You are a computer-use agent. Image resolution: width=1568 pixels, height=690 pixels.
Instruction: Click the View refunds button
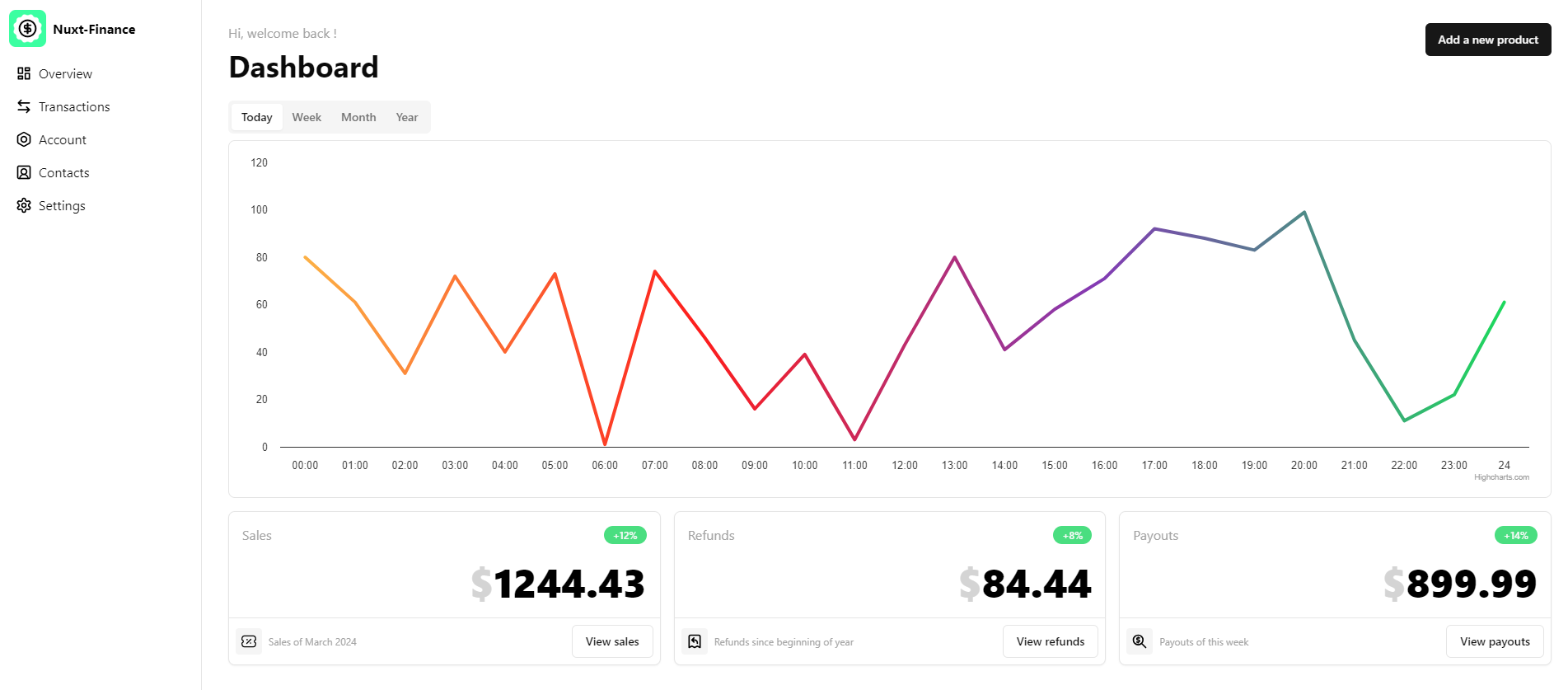click(1050, 641)
